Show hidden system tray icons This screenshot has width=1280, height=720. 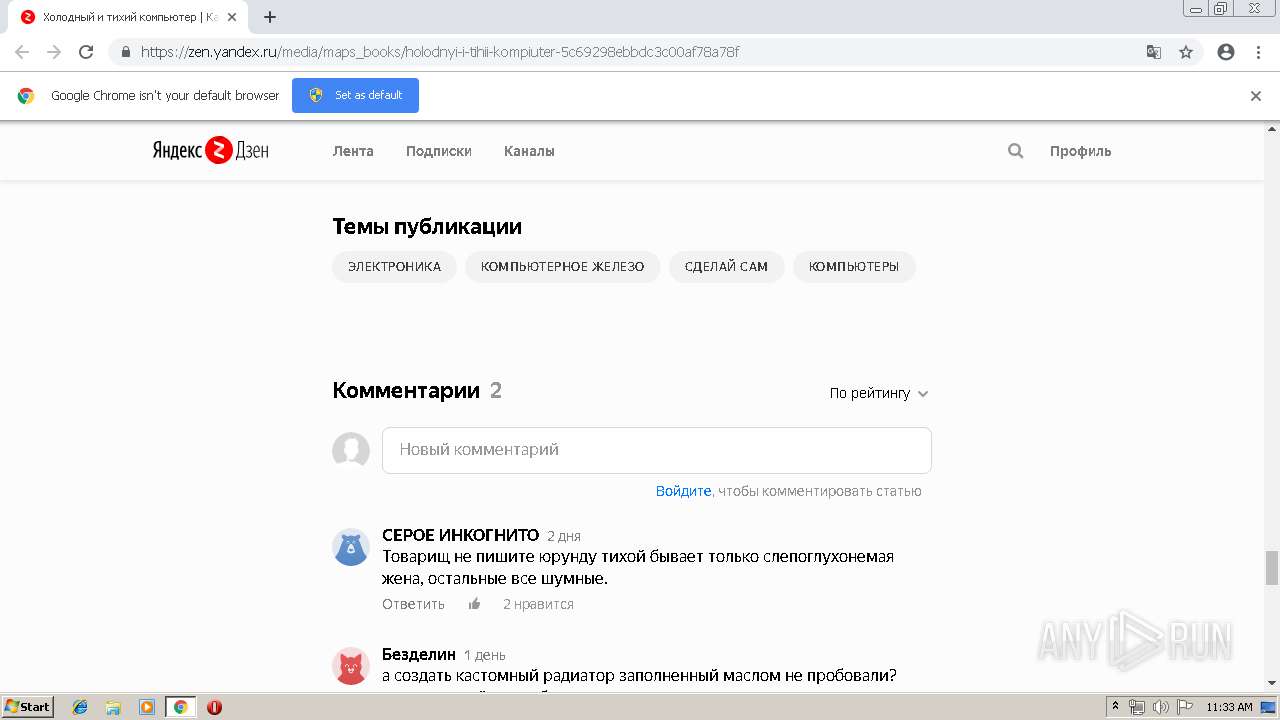pos(1116,707)
